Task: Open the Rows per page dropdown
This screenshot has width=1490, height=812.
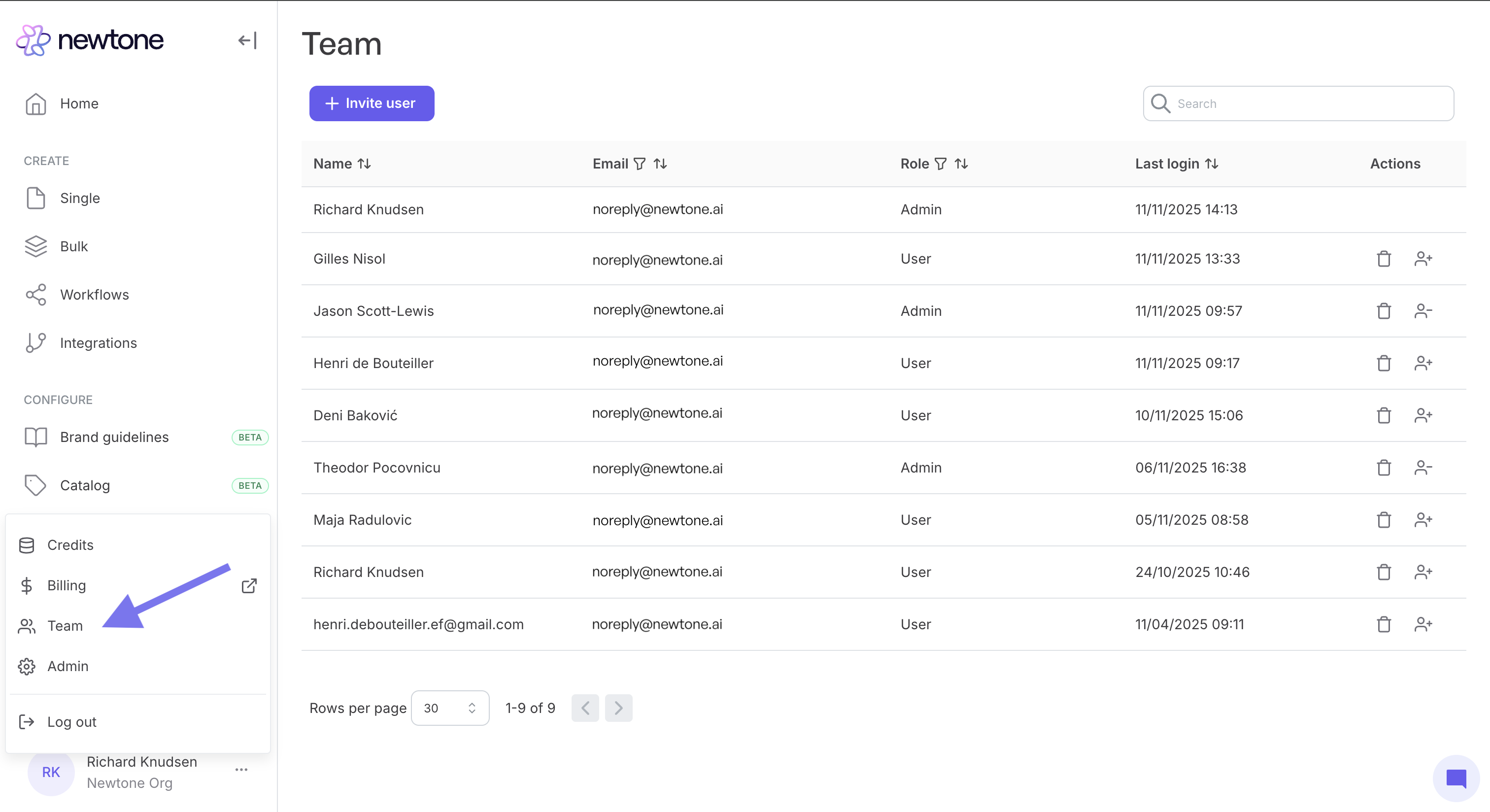Action: point(449,708)
